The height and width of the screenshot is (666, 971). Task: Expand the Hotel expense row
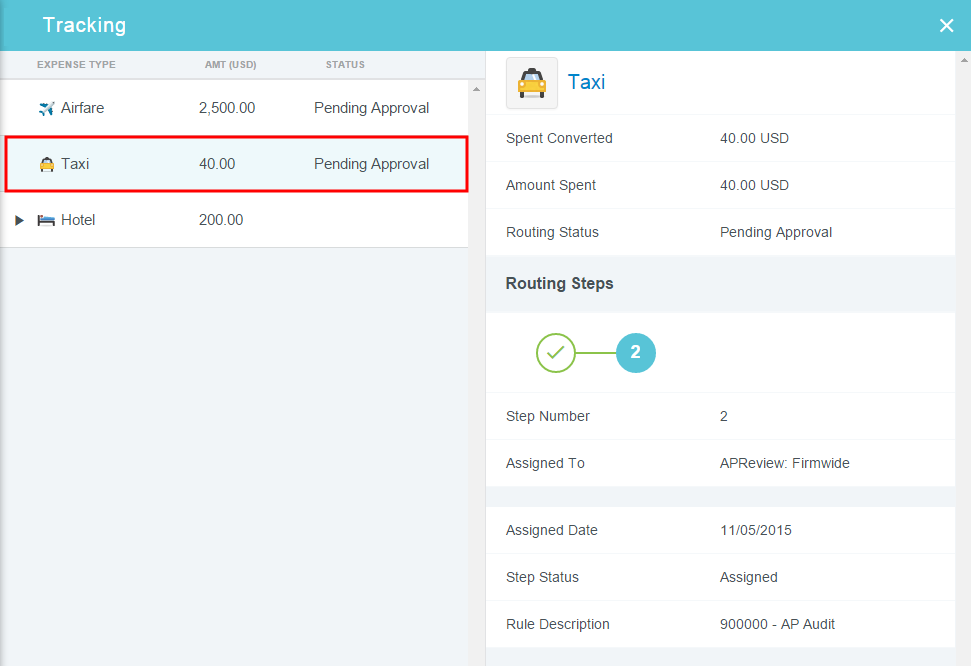pyautogui.click(x=19, y=220)
